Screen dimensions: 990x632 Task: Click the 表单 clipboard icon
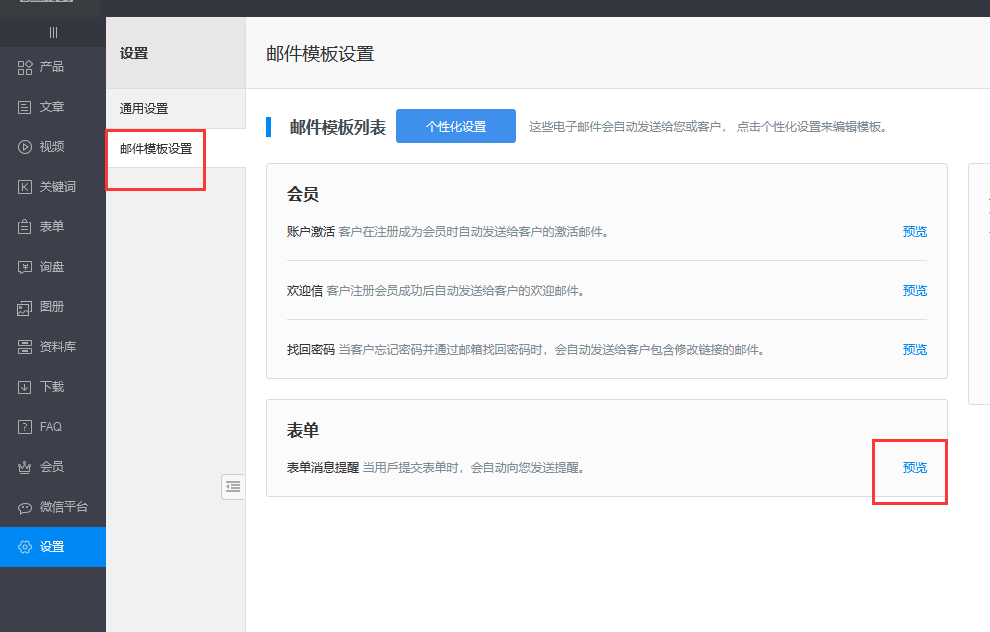(x=25, y=227)
